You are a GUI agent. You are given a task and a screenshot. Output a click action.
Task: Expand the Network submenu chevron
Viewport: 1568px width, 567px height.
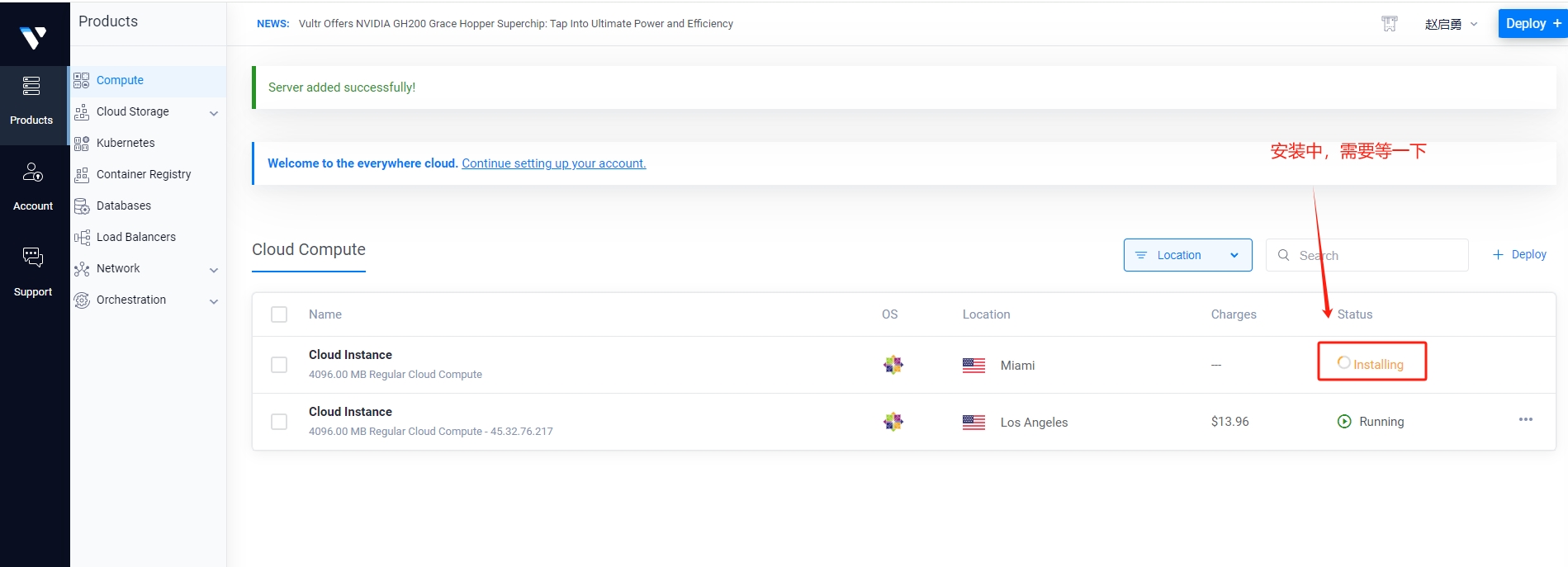(214, 270)
